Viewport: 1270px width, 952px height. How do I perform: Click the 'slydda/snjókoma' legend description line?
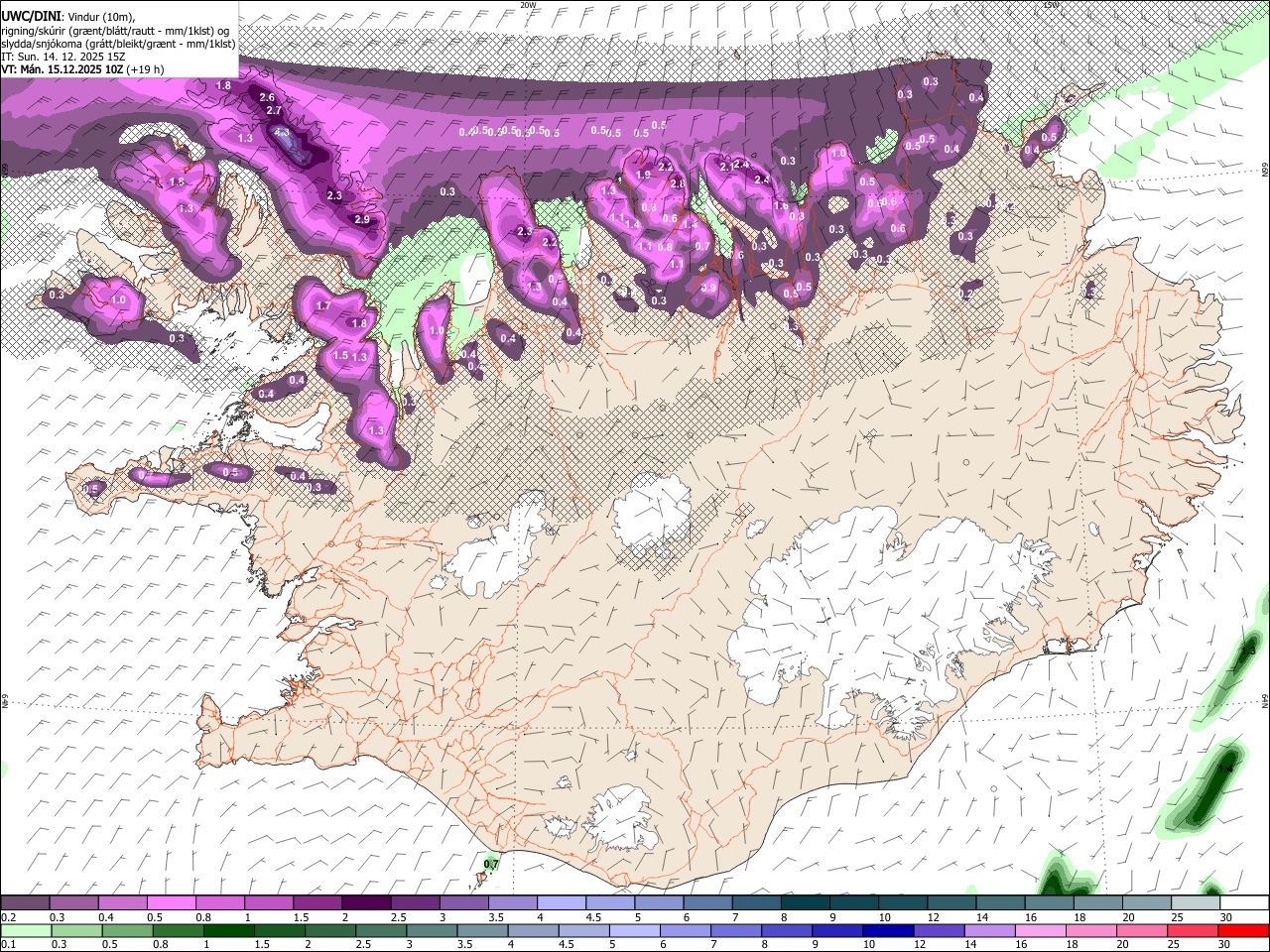(x=118, y=44)
